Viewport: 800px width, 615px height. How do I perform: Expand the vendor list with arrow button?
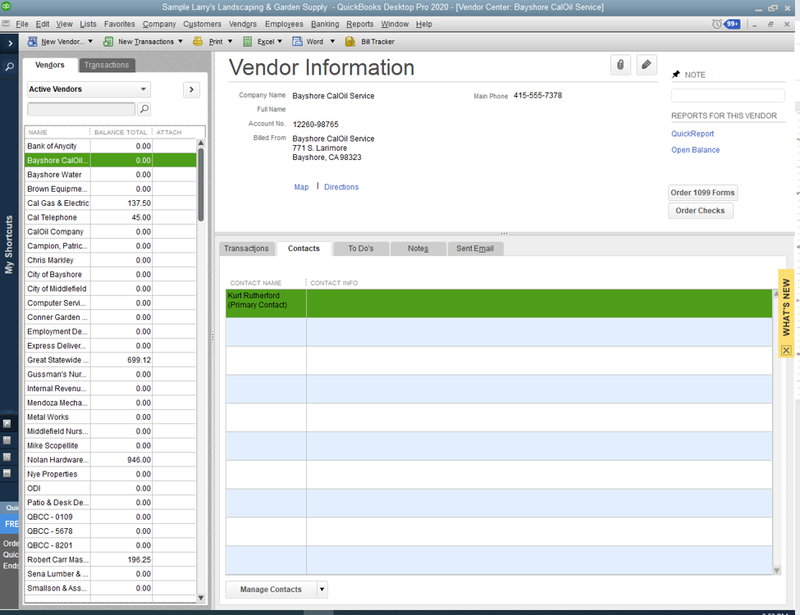(191, 90)
